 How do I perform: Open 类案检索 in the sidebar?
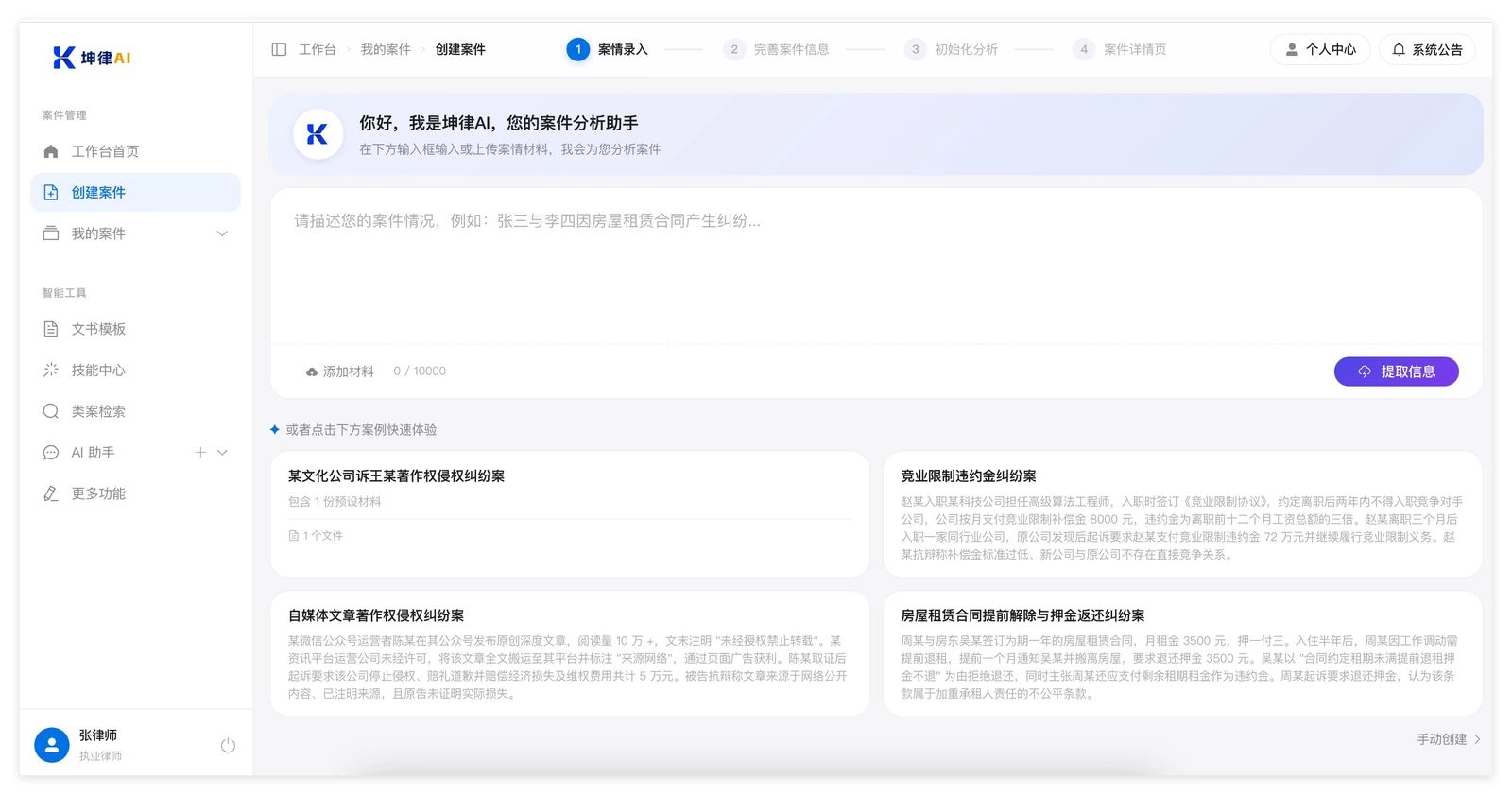(x=136, y=411)
